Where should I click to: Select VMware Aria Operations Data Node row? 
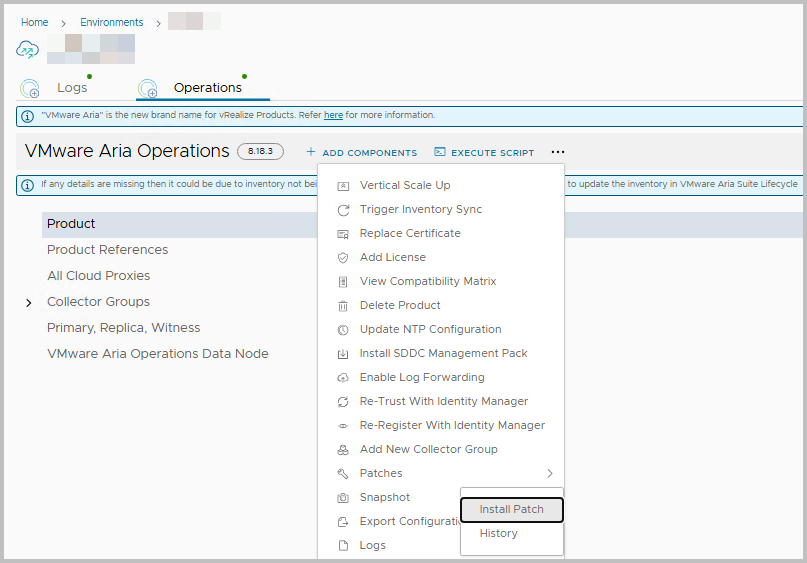tap(157, 354)
